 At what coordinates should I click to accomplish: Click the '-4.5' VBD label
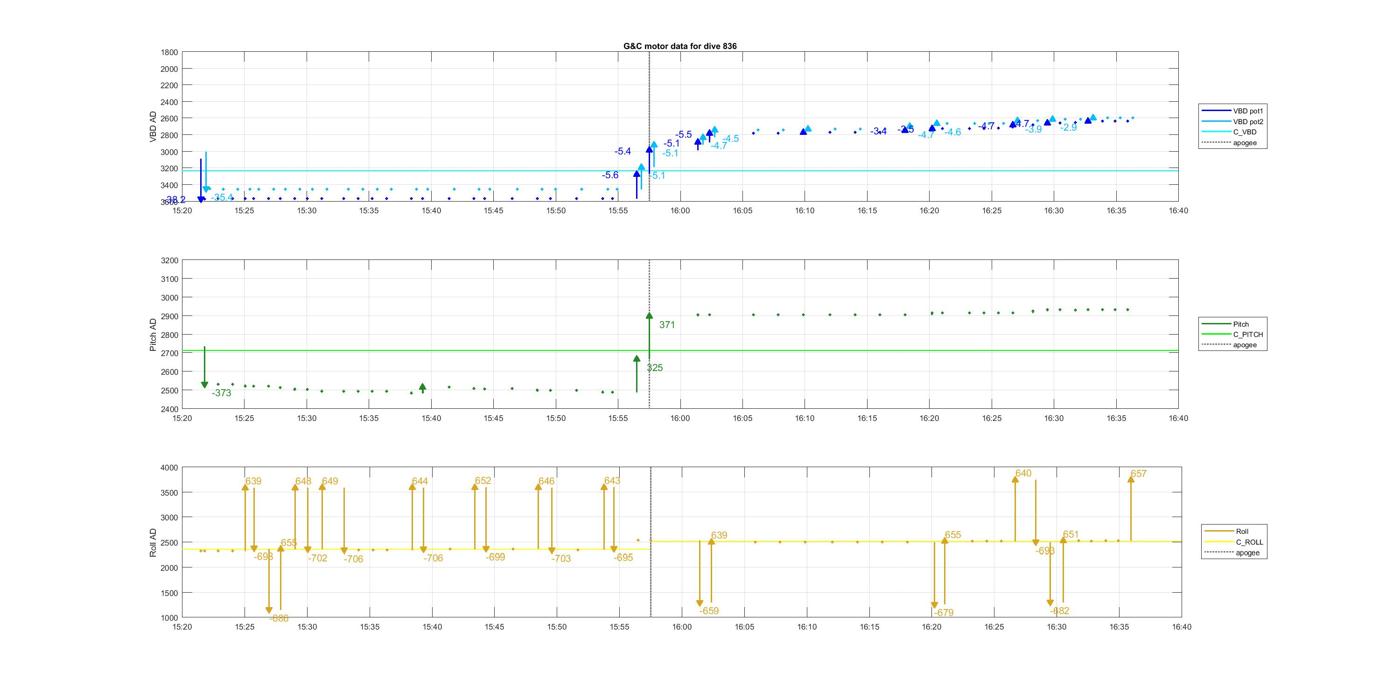pyautogui.click(x=731, y=138)
